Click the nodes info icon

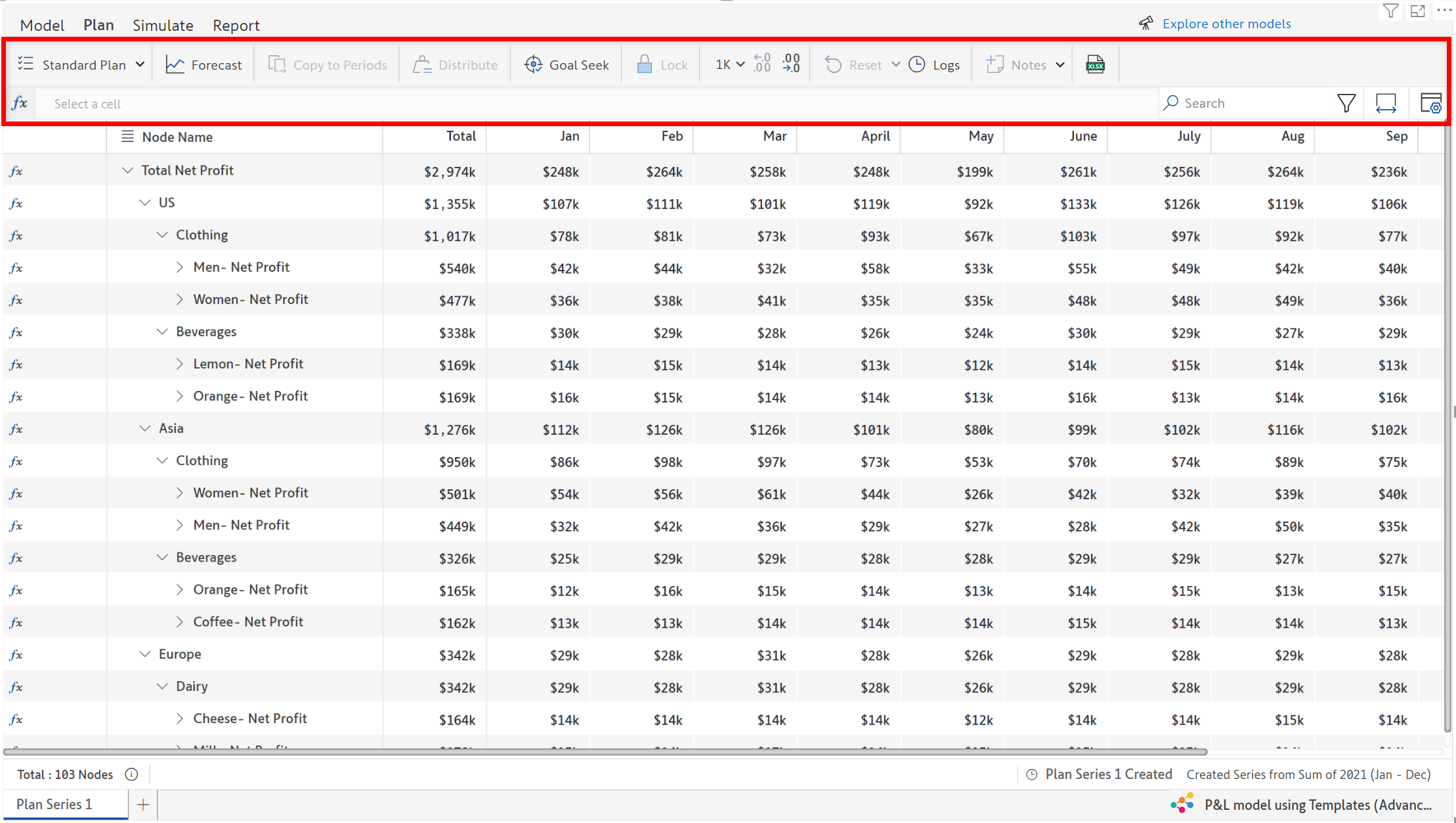(x=131, y=774)
